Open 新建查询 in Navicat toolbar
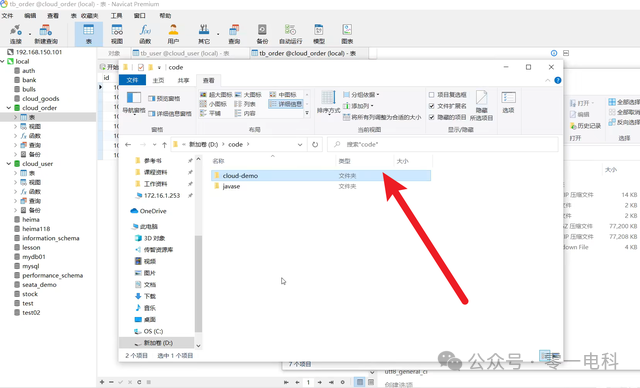640x388 pixels. (x=46, y=34)
